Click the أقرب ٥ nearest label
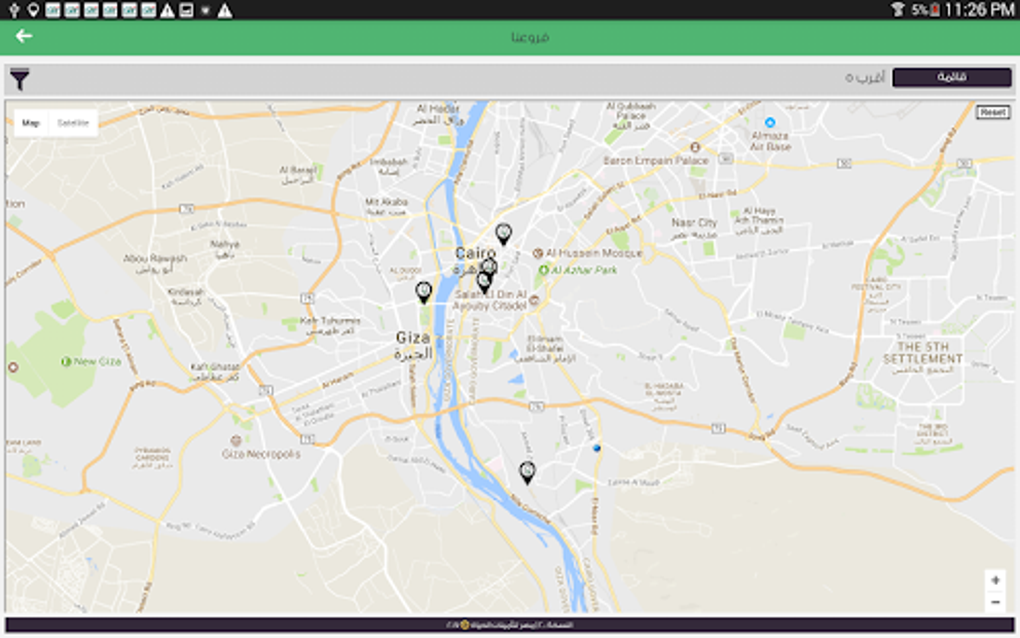Image resolution: width=1020 pixels, height=638 pixels. pos(865,78)
